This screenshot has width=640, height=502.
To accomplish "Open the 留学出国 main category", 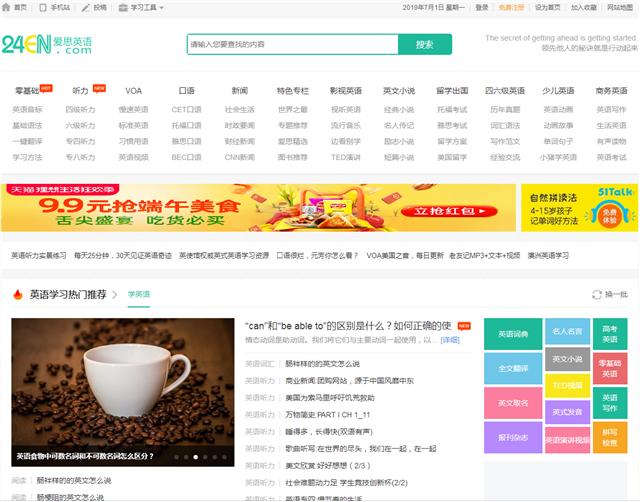I will (452, 91).
